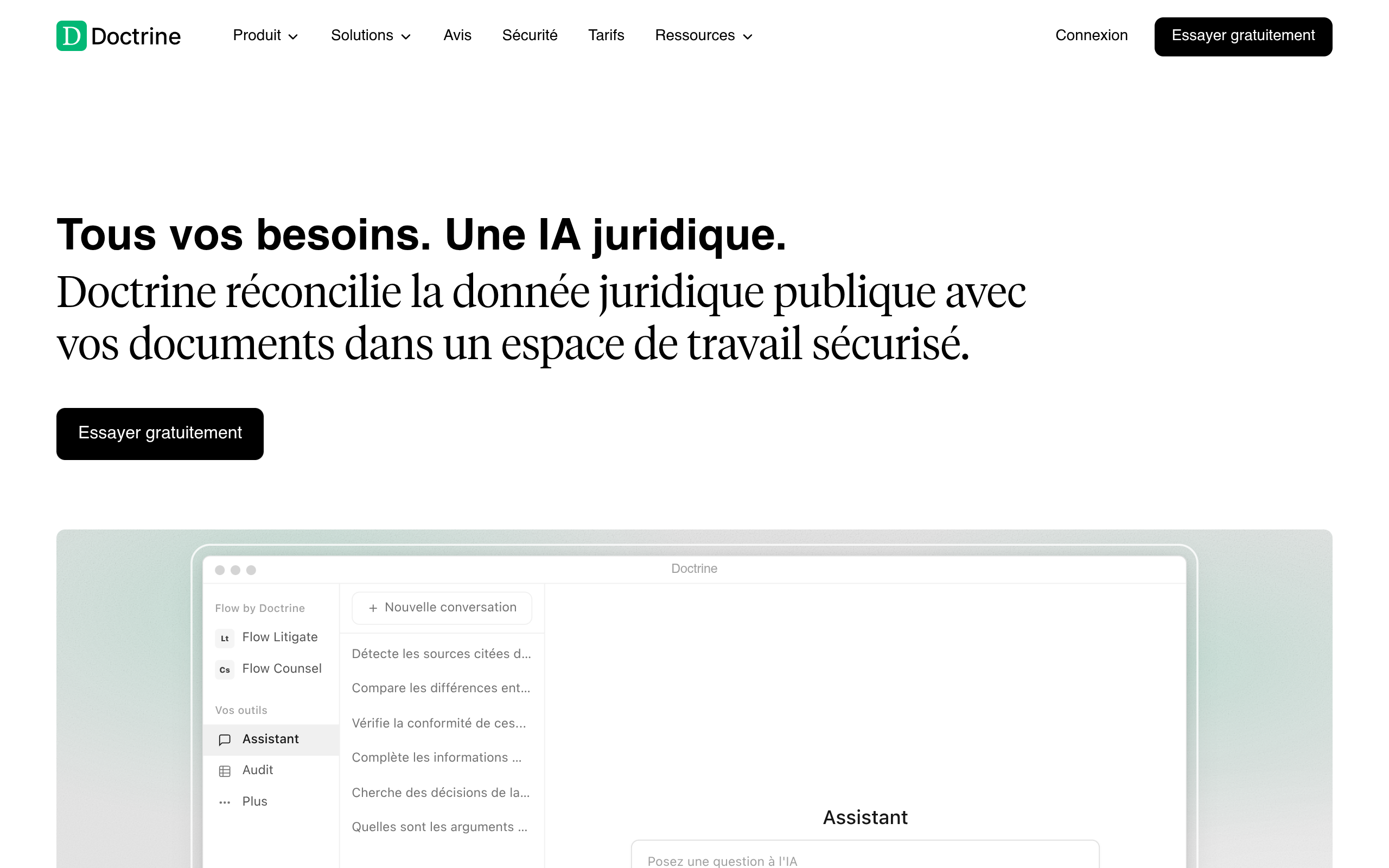Screen dimensions: 1389x868
Task: Click the Doctrine wordmark in the header
Action: (x=136, y=36)
